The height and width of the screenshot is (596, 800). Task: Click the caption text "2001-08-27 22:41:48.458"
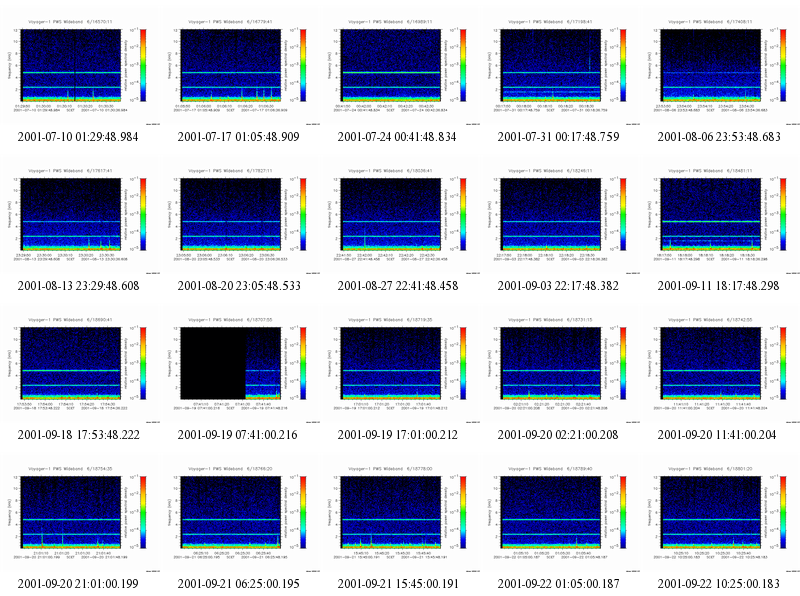398,286
